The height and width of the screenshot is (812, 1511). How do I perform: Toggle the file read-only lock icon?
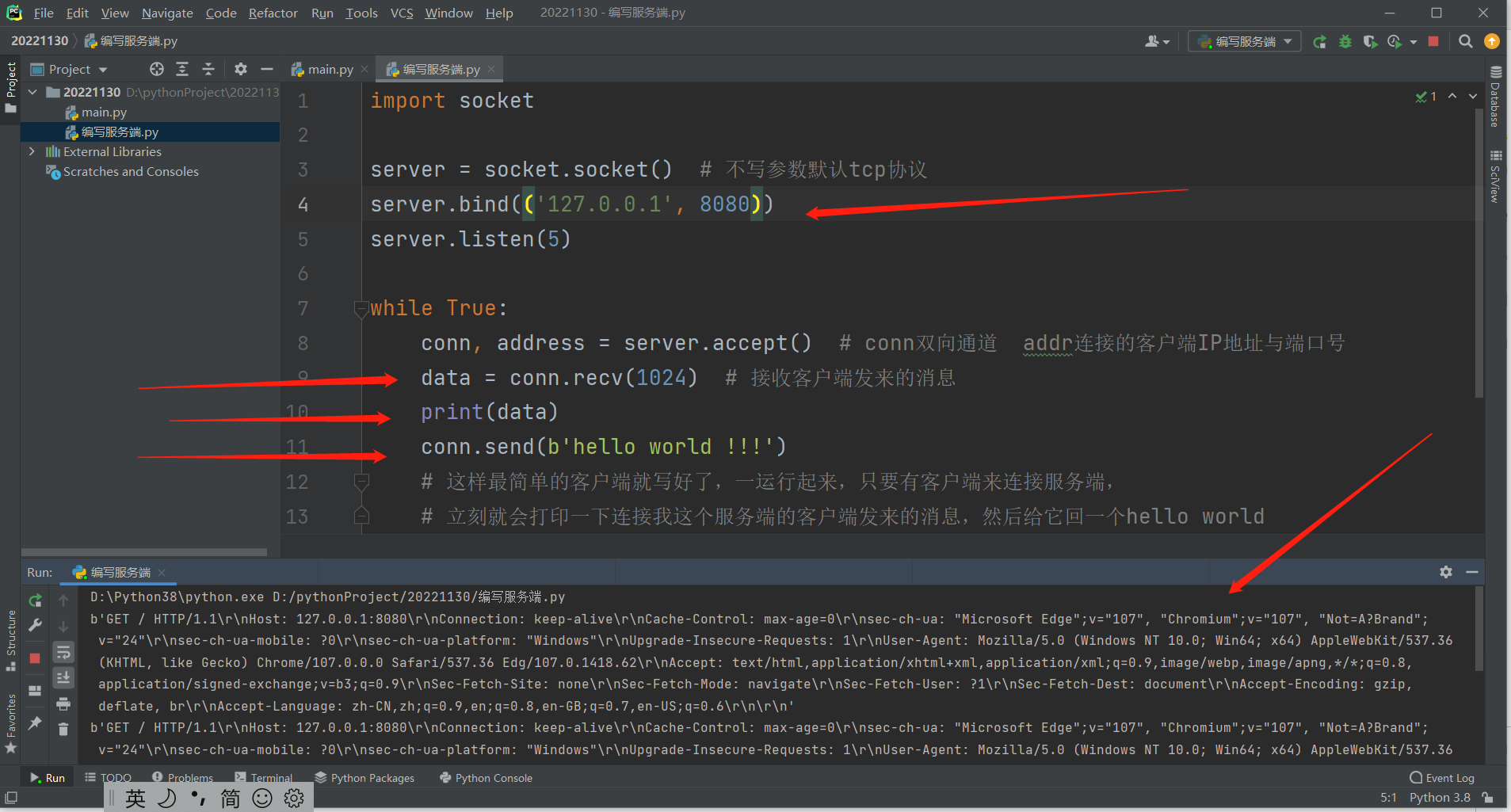pos(1487,798)
